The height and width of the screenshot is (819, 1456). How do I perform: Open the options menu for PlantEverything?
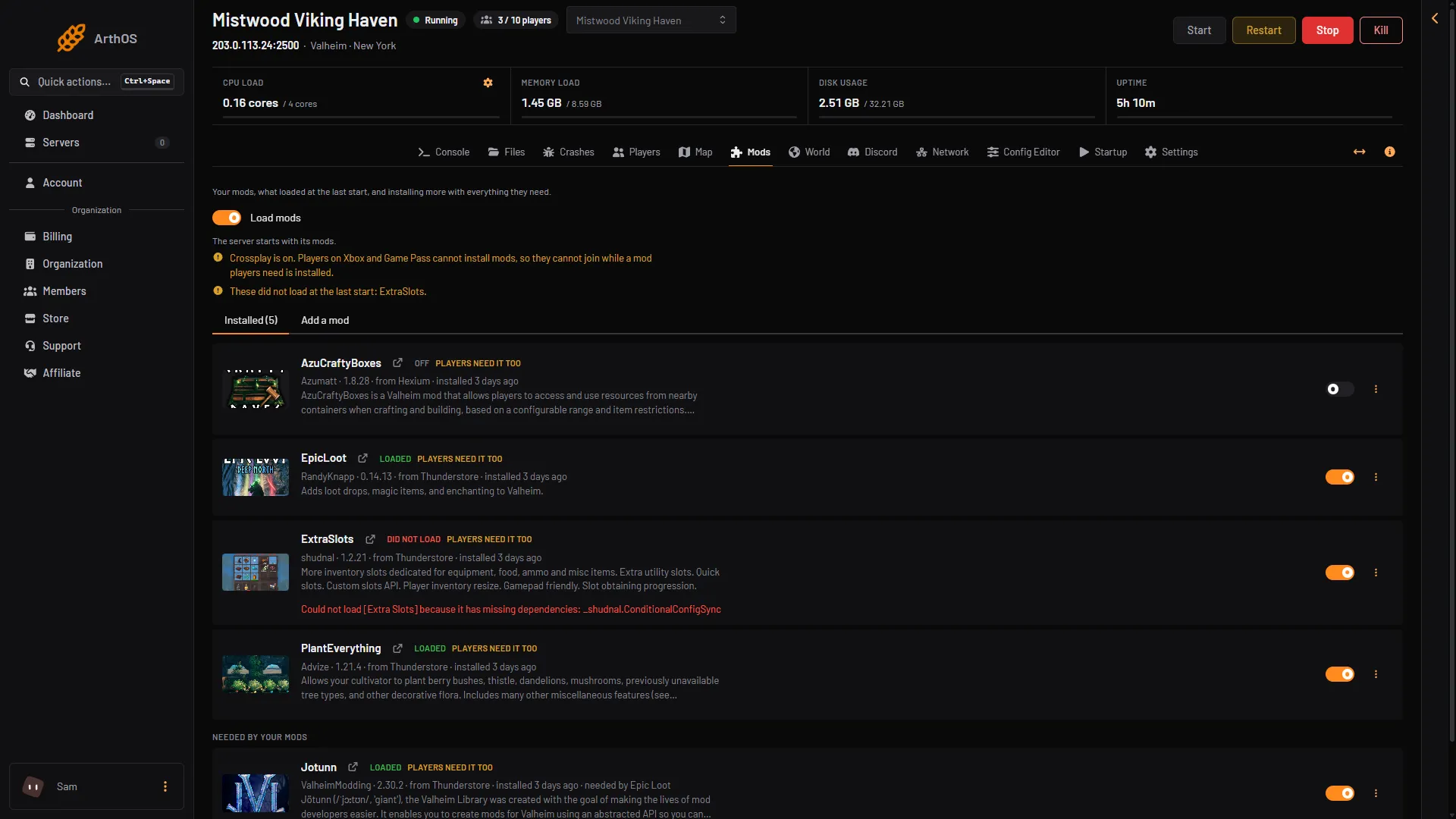click(1376, 674)
